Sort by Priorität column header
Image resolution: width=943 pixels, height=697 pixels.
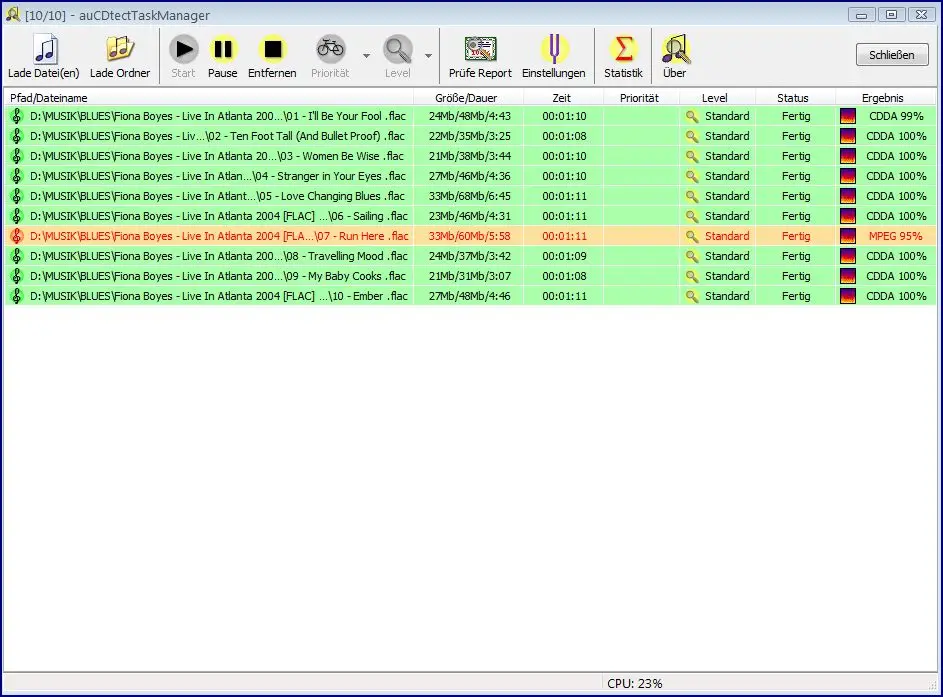[x=639, y=98]
